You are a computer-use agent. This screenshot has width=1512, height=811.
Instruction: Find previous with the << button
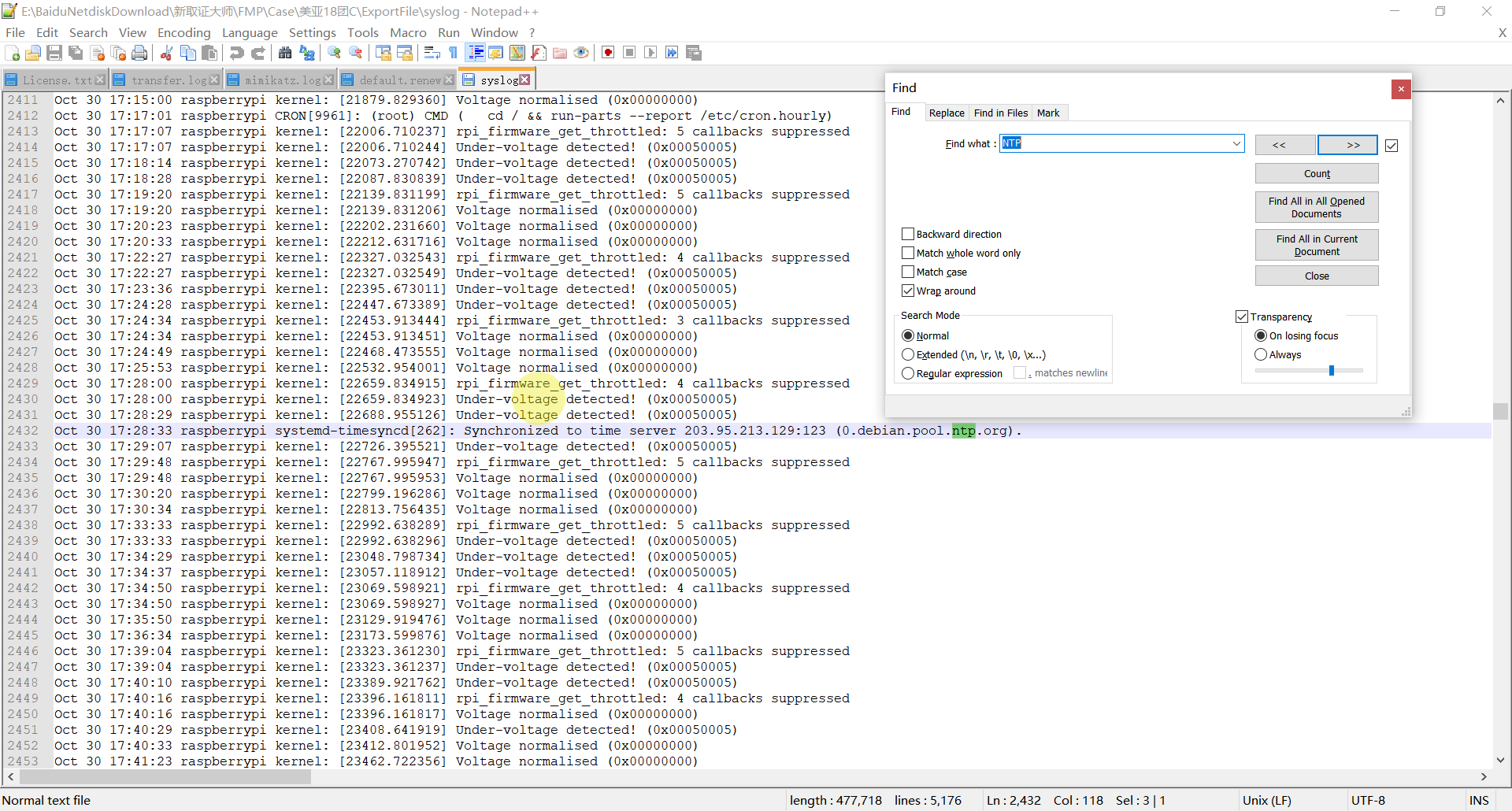1285,145
